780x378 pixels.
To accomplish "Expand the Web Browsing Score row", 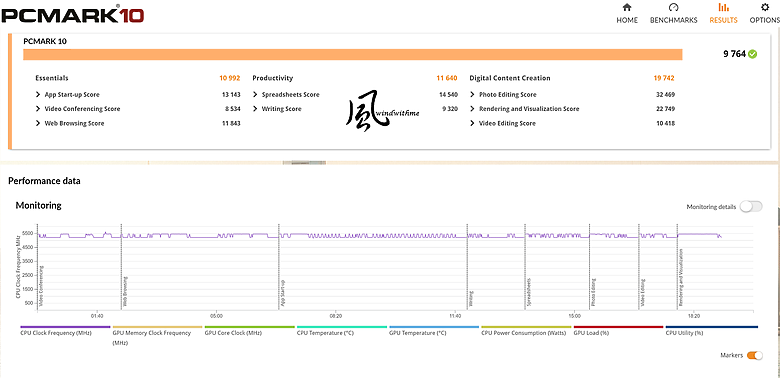I will pos(138,123).
